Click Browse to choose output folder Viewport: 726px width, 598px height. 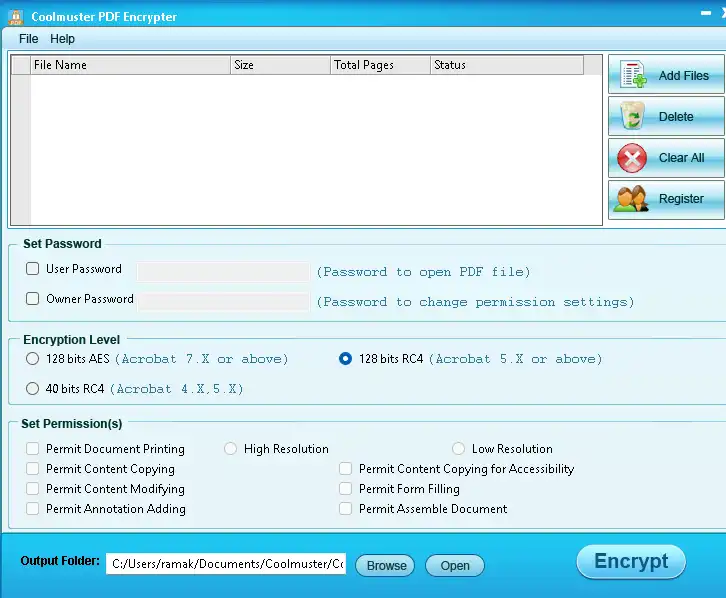386,566
